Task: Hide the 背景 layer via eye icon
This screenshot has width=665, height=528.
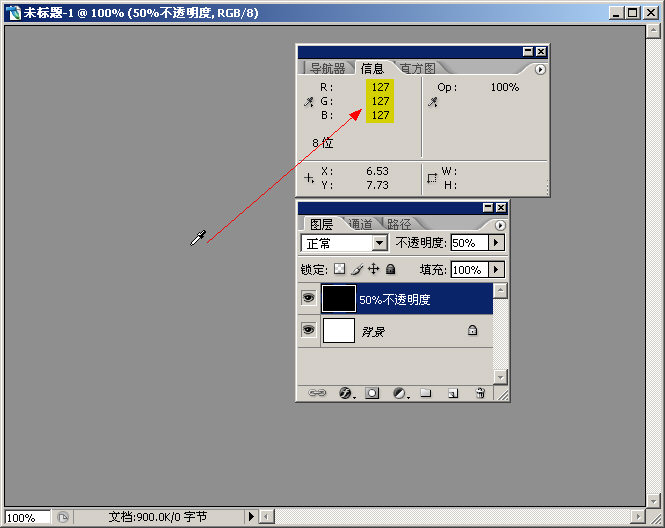Action: [309, 330]
